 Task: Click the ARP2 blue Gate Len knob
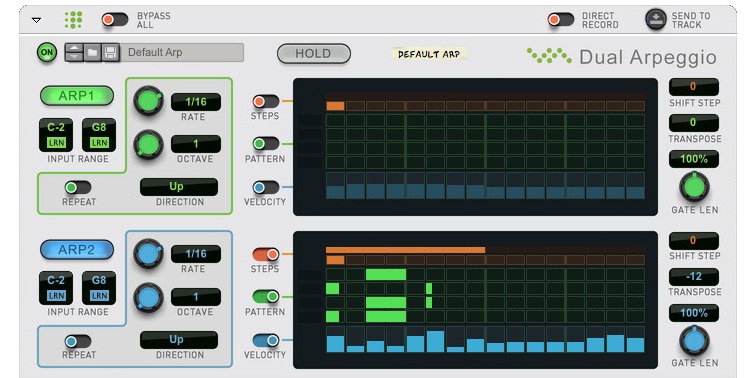(694, 340)
